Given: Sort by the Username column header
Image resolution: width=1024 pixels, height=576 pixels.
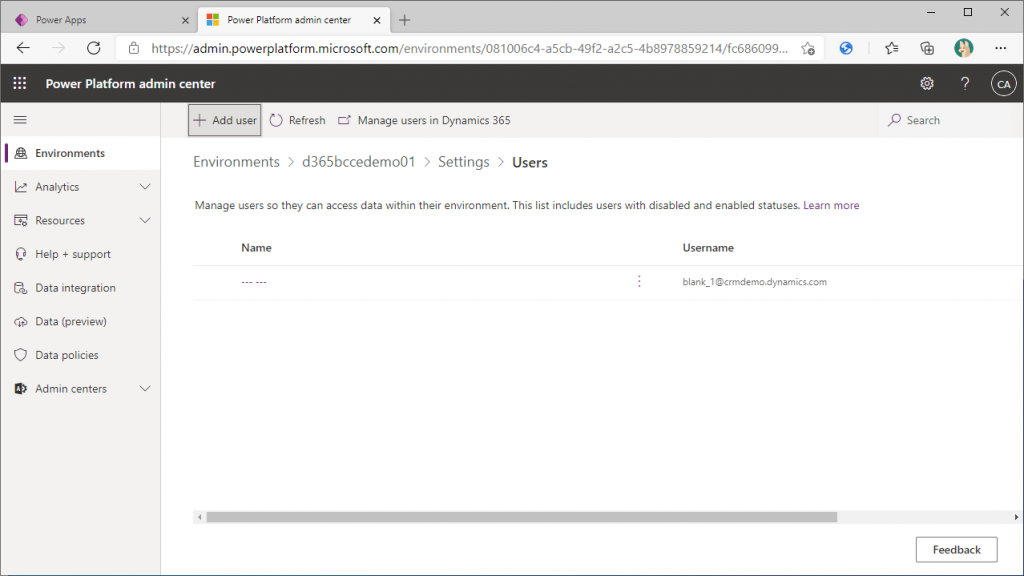Looking at the screenshot, I should pos(708,248).
